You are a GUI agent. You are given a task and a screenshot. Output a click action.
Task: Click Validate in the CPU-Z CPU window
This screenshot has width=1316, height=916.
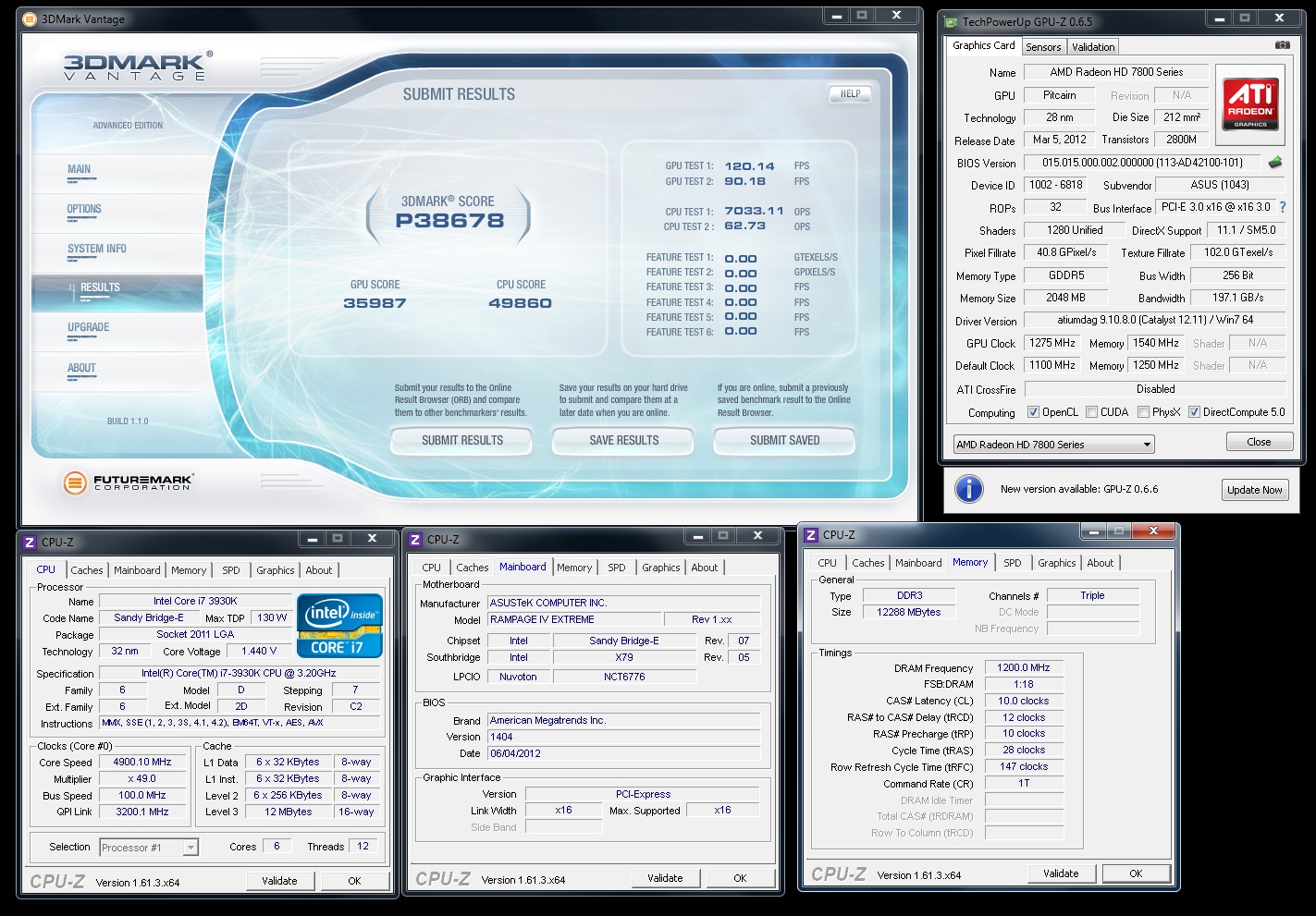(x=279, y=881)
